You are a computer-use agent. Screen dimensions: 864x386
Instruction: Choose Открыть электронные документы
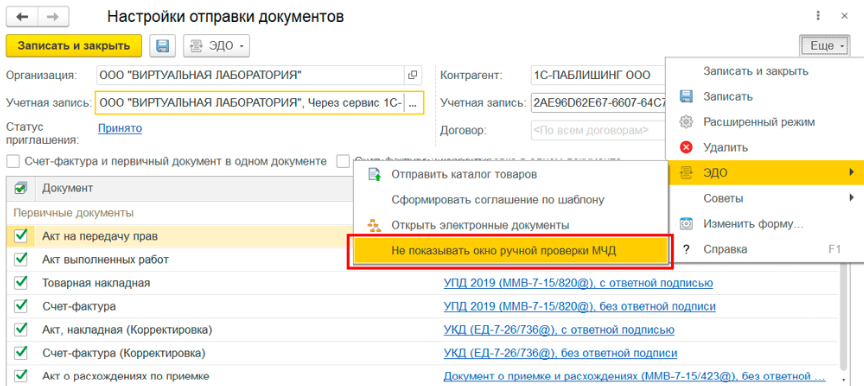click(480, 225)
